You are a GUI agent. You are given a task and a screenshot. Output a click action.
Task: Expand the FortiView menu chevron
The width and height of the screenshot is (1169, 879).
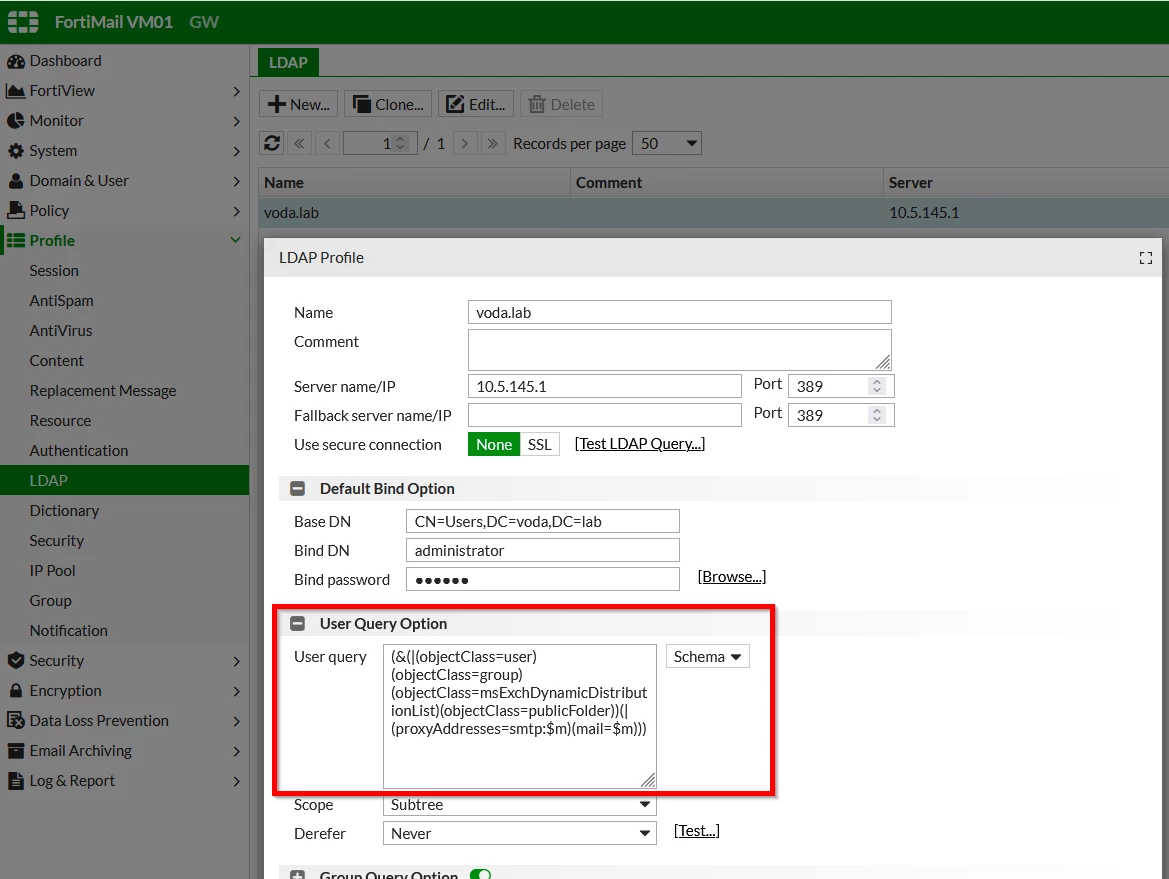(x=236, y=91)
